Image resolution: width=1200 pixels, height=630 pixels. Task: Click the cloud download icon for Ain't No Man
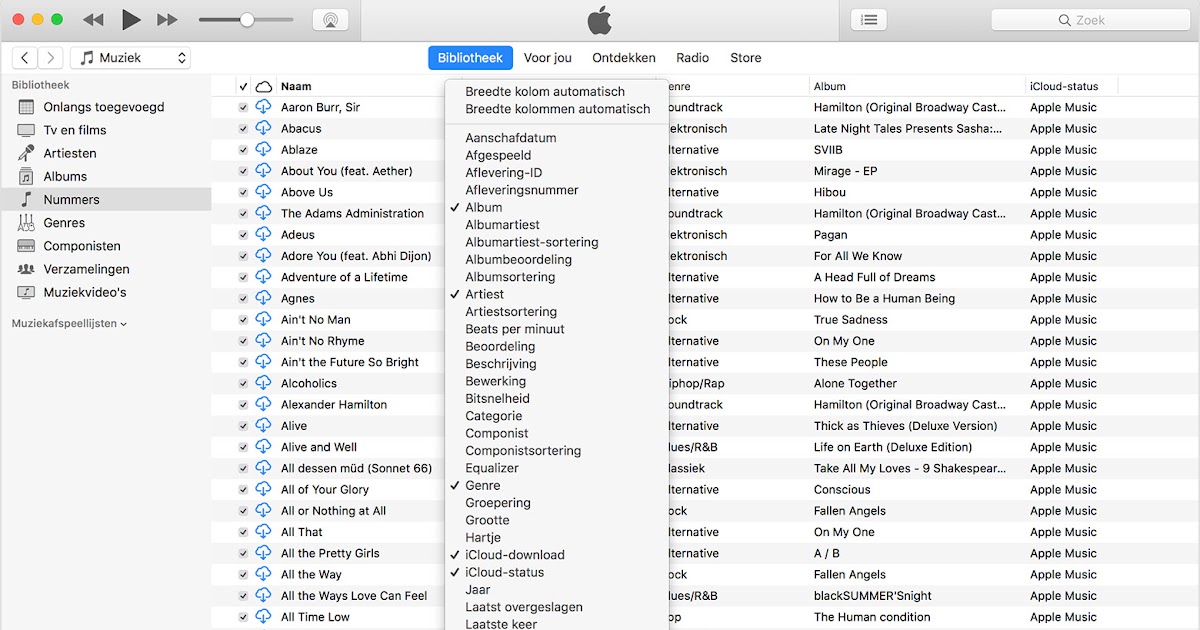point(264,320)
